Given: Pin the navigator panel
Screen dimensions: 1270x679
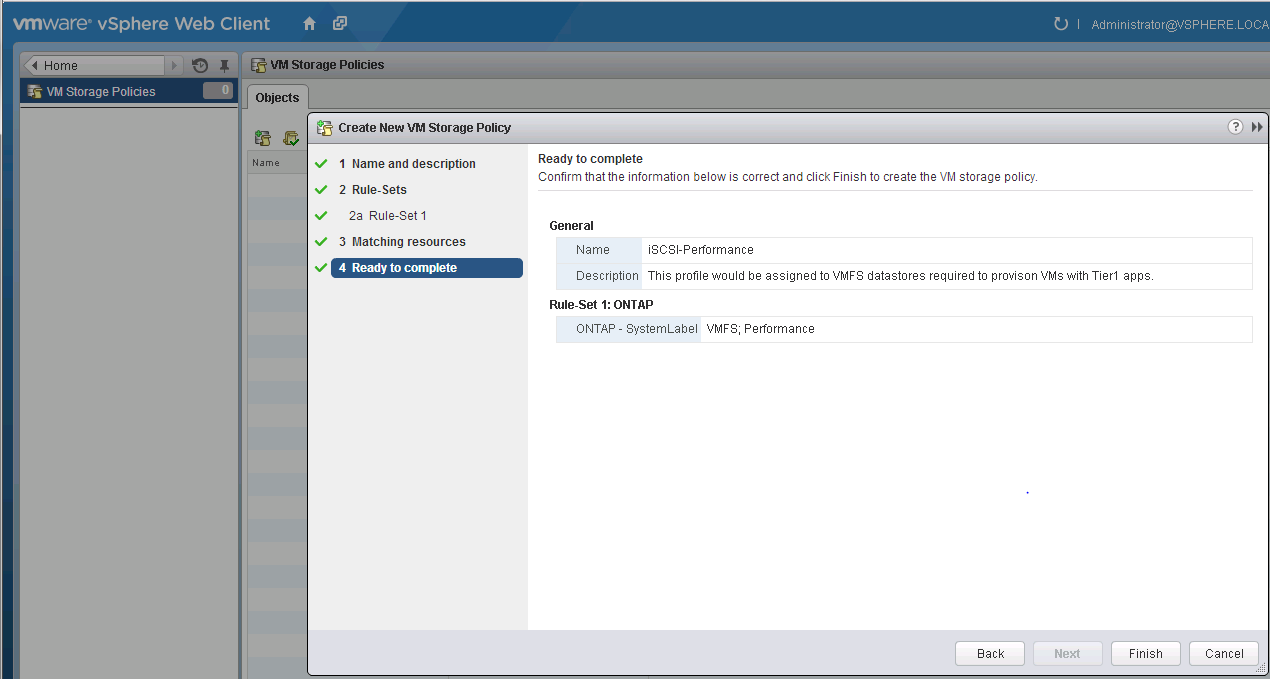Looking at the screenshot, I should (225, 65).
